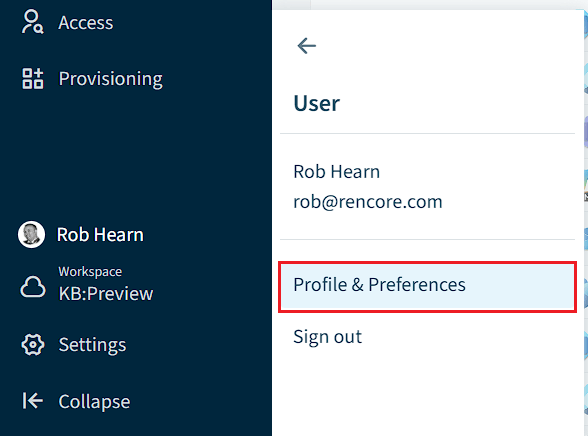This screenshot has width=588, height=436.
Task: Collapse the sidebar via Collapse text
Action: pos(94,402)
